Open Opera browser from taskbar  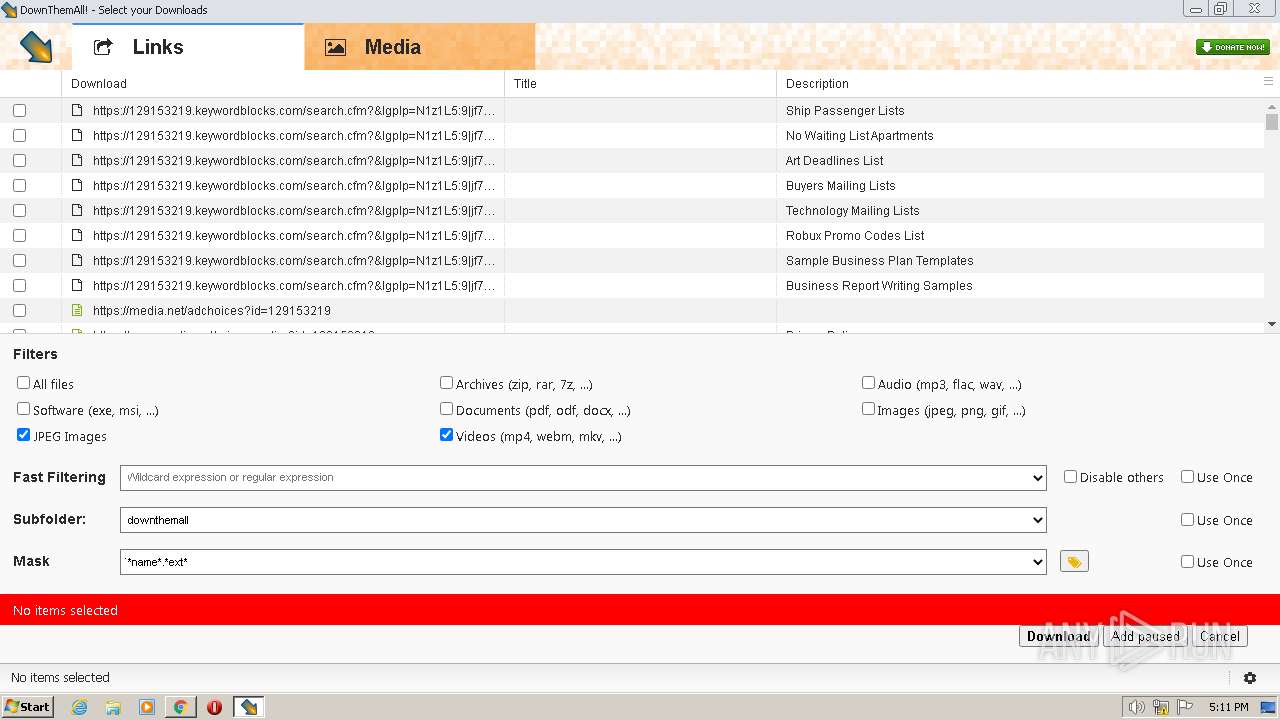coord(214,707)
